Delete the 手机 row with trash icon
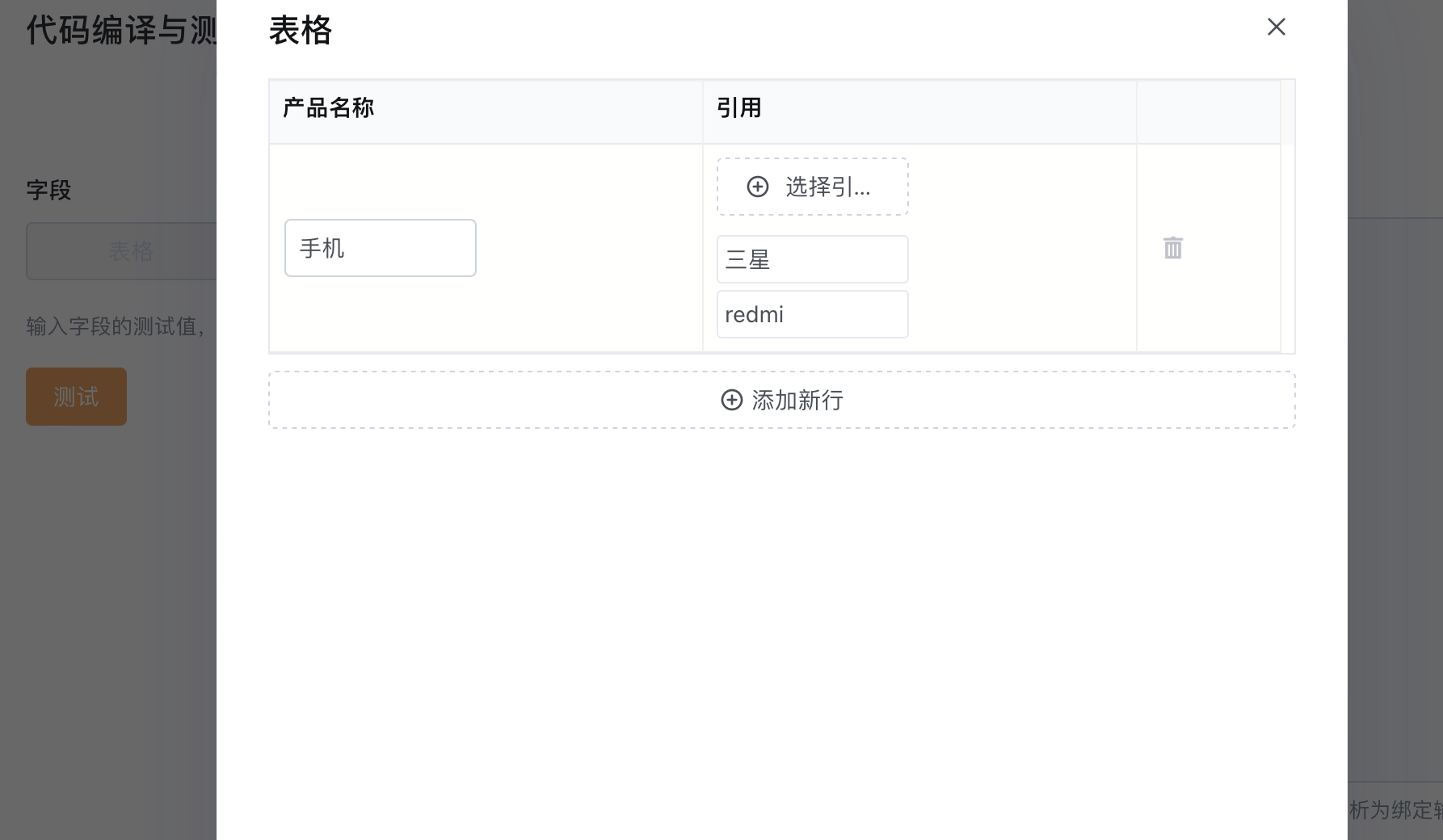 click(x=1173, y=248)
